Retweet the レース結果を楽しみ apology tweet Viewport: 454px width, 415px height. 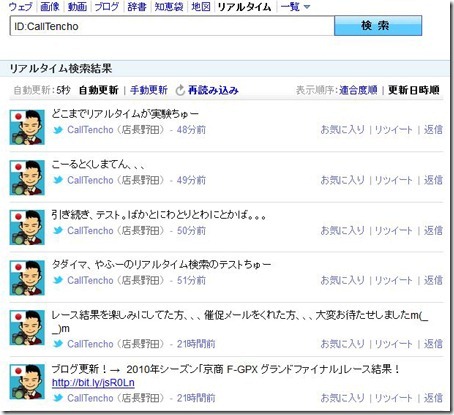point(394,344)
